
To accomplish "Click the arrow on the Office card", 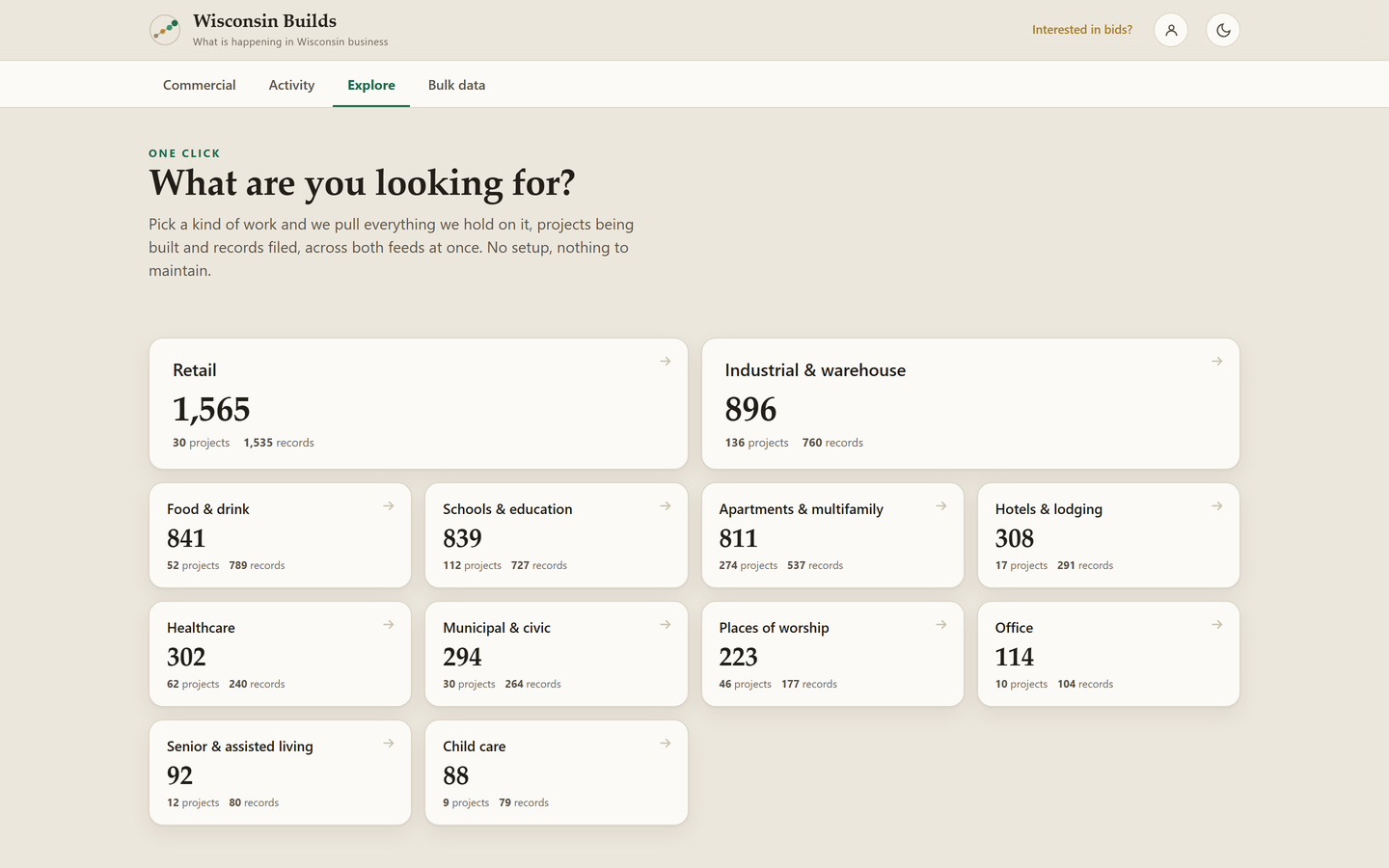I will [x=1217, y=624].
